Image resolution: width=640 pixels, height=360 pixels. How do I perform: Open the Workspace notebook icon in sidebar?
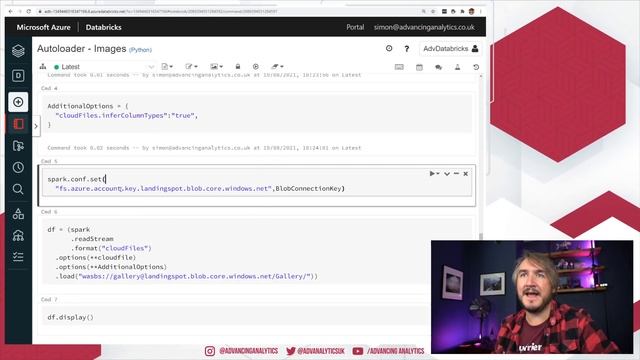click(18, 124)
